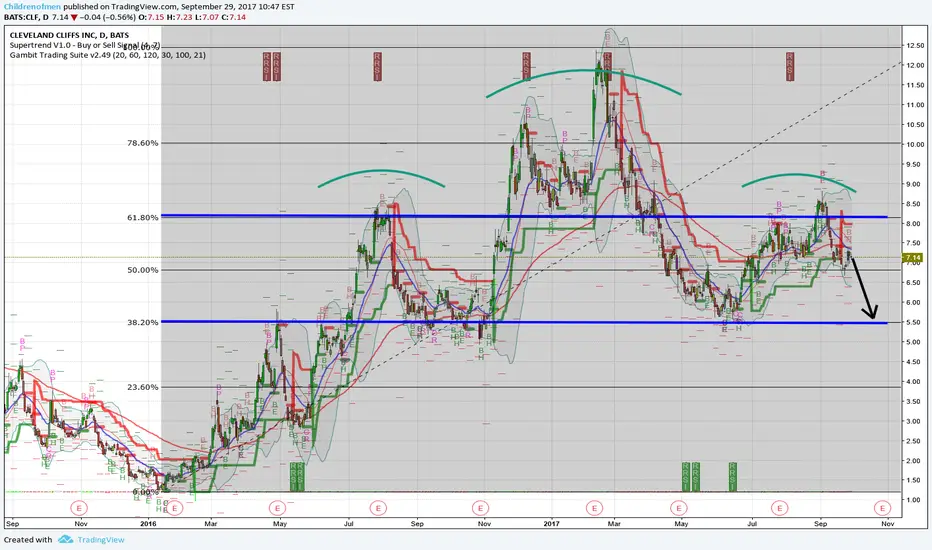Click the 5.50 price axis label
This screenshot has width=932, height=550.
tap(915, 322)
